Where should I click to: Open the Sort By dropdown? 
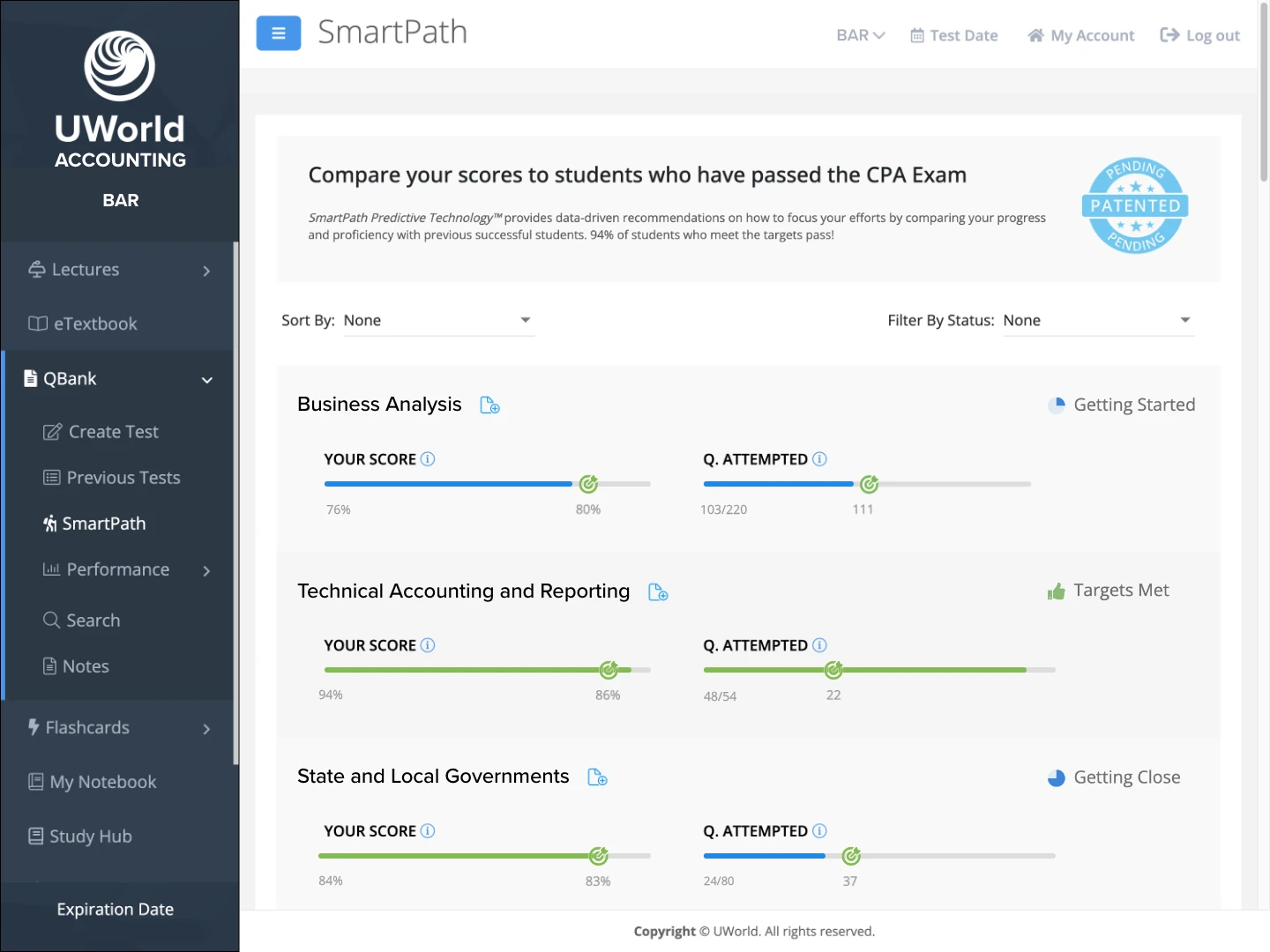pyautogui.click(x=438, y=320)
